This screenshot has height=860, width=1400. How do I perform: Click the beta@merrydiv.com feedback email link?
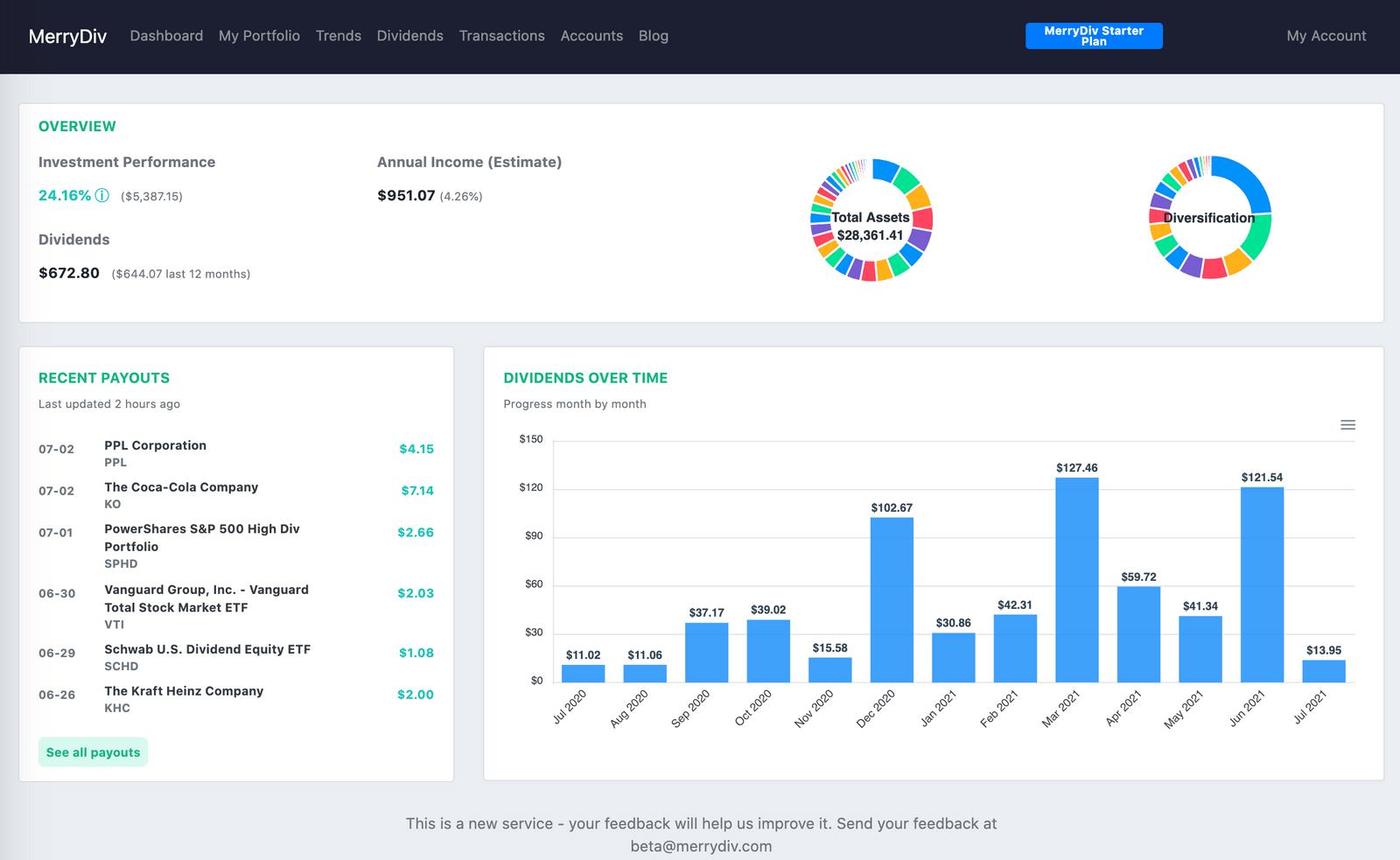pyautogui.click(x=701, y=846)
